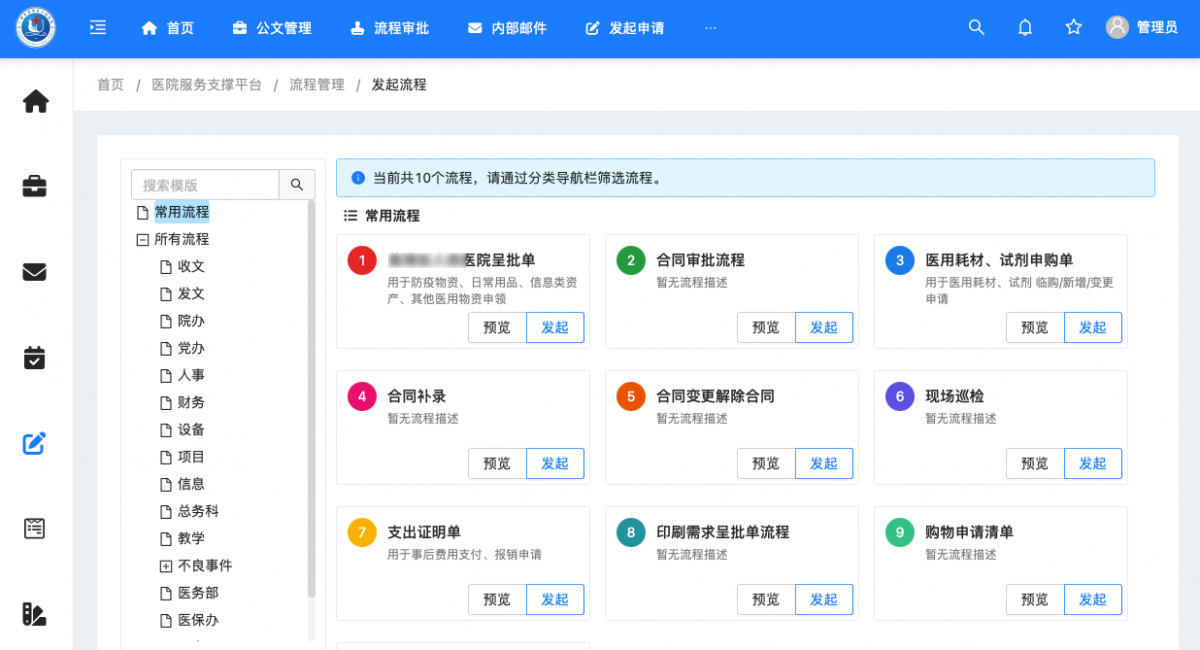
Task: Start the 购物申请清单 flow with 发起
Action: pos(1093,599)
